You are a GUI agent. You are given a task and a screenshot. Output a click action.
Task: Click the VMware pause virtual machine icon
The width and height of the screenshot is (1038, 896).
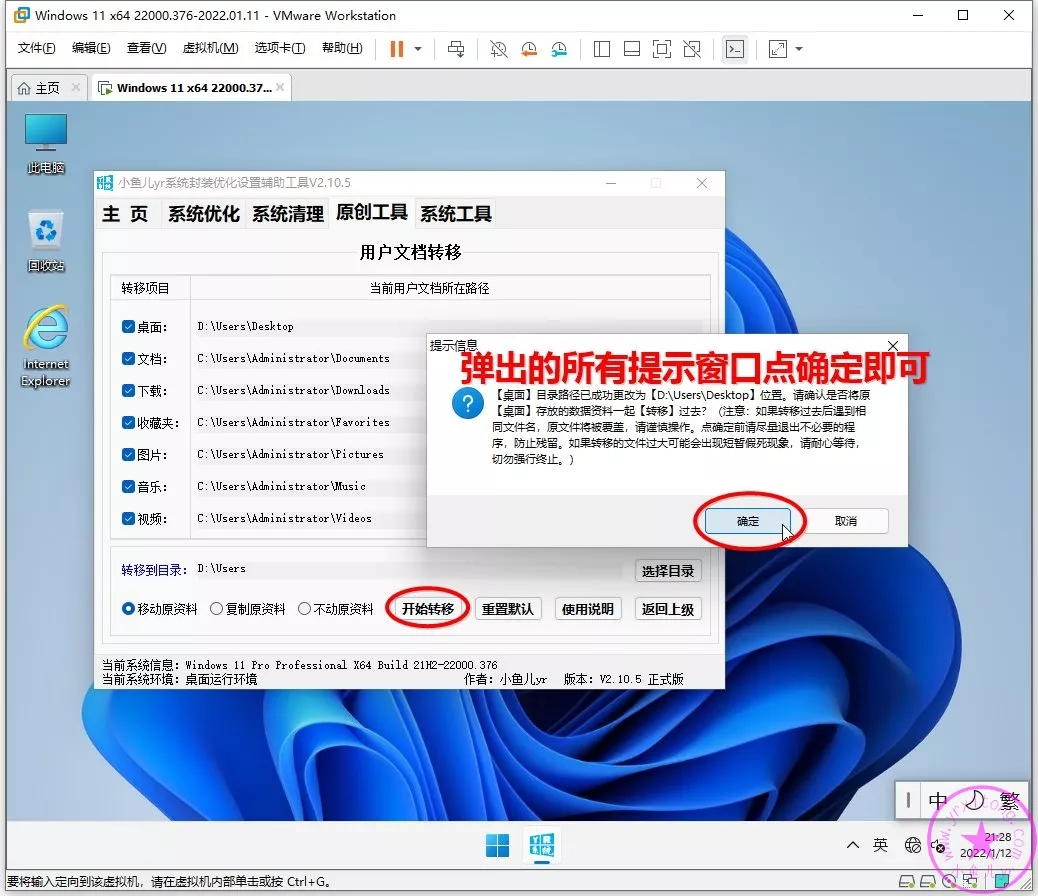point(397,49)
